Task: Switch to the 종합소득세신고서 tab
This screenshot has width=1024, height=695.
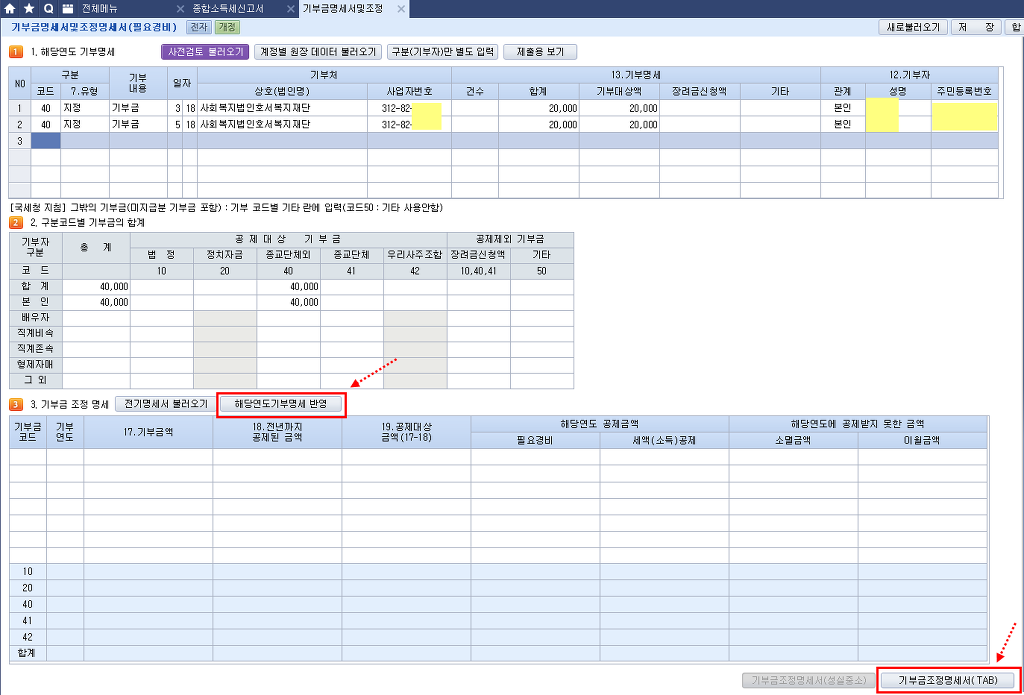Action: tap(228, 9)
